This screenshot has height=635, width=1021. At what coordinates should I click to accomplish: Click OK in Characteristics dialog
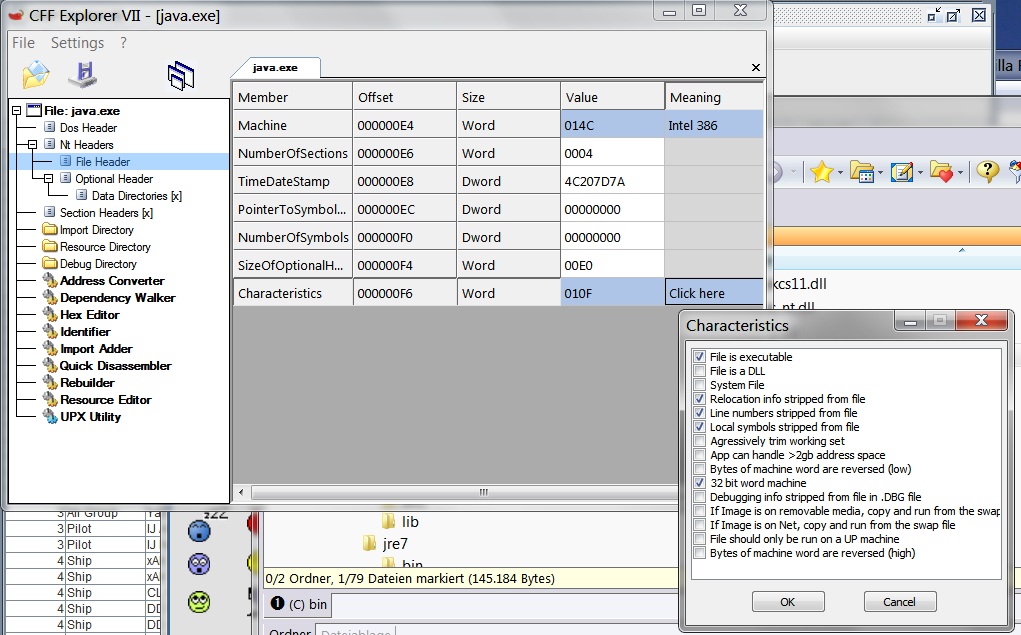(x=788, y=602)
